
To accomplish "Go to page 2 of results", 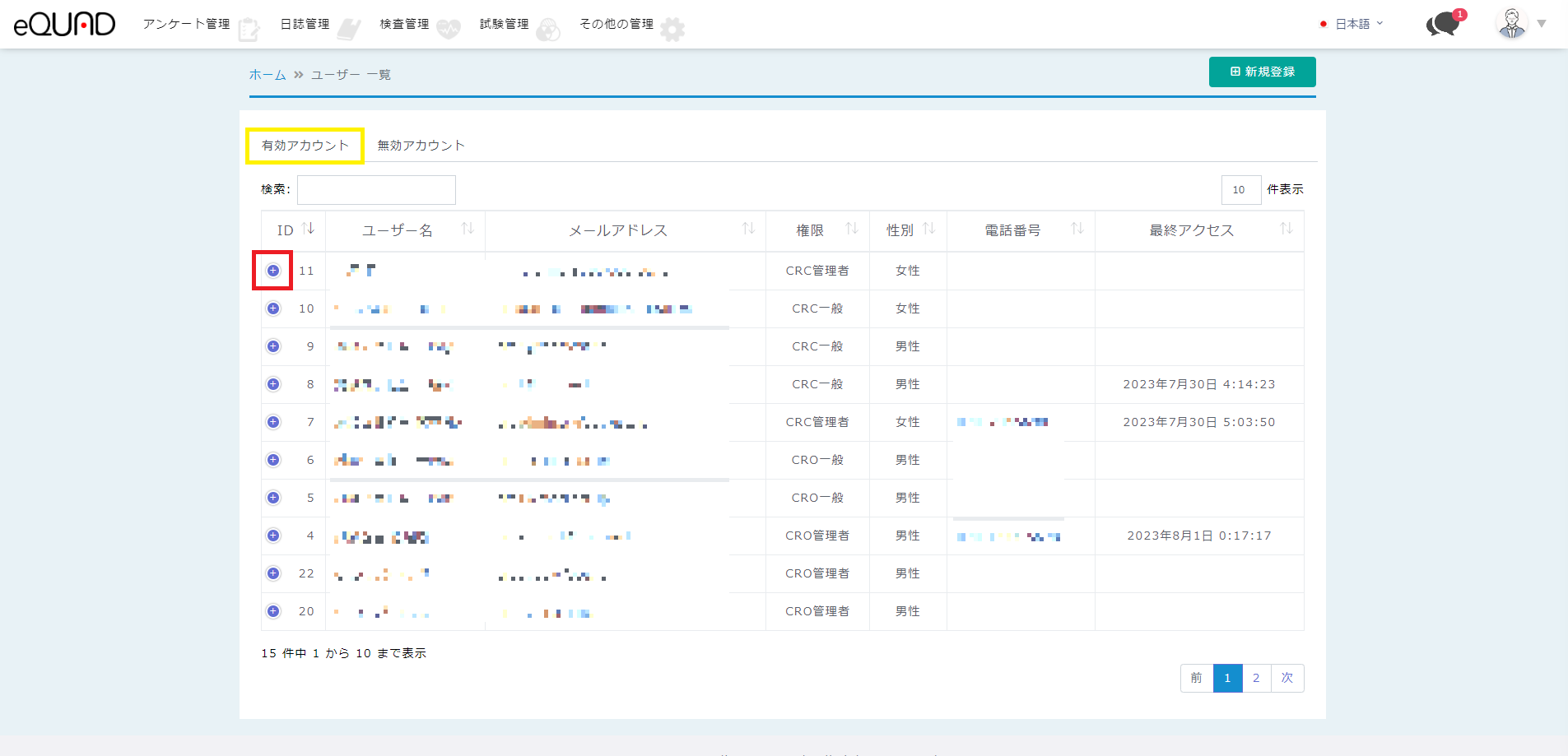I will (1256, 678).
